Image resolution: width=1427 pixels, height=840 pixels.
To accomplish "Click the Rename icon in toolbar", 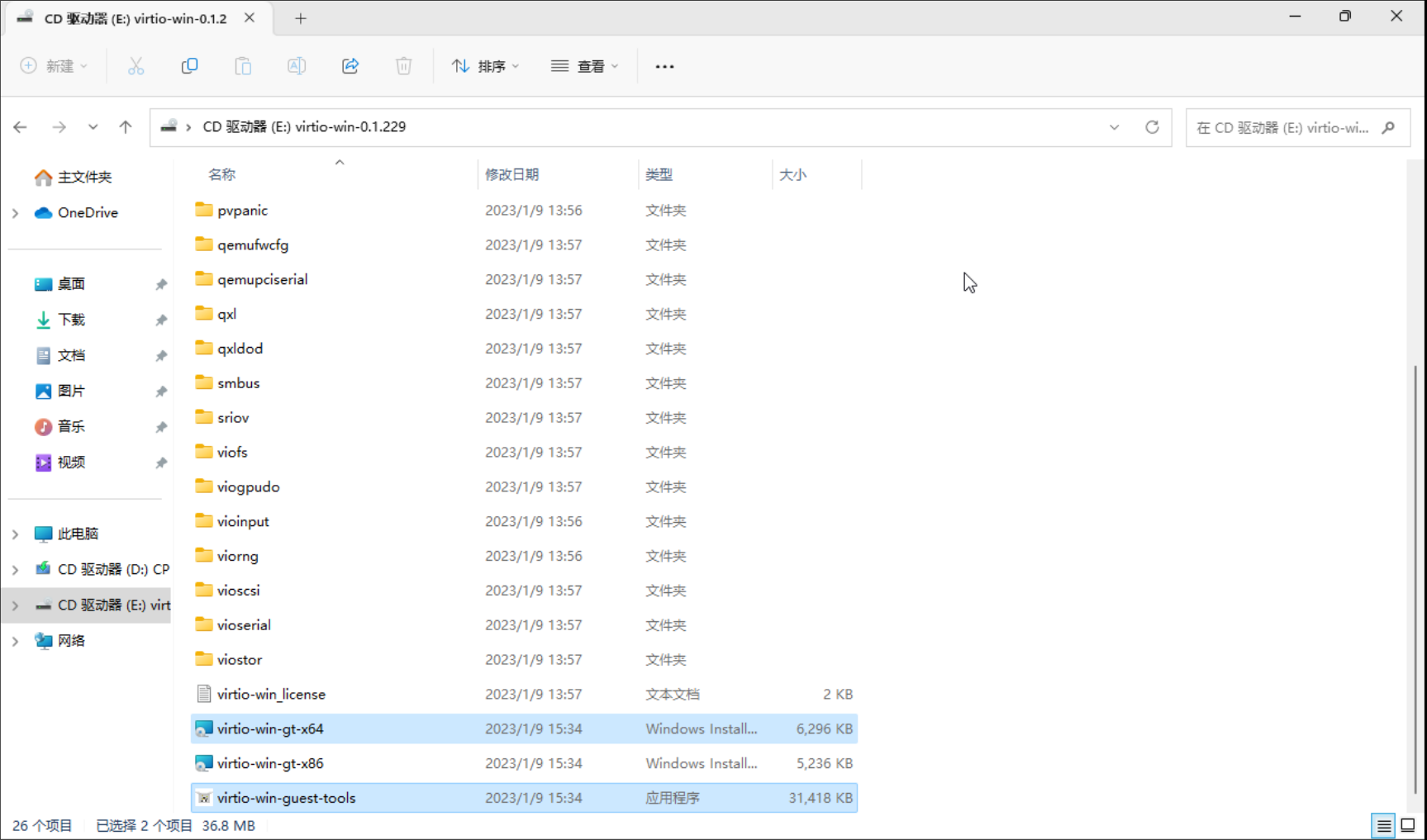I will (297, 66).
